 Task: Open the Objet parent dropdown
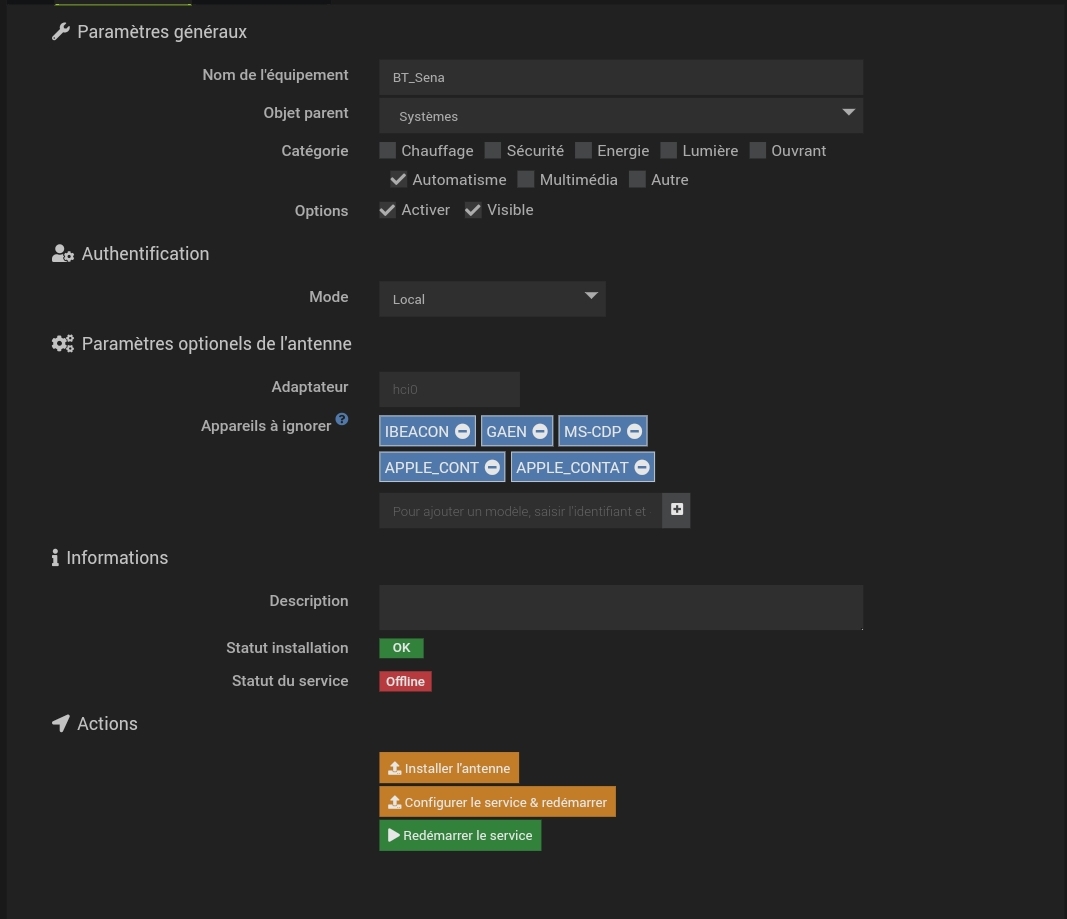[620, 115]
